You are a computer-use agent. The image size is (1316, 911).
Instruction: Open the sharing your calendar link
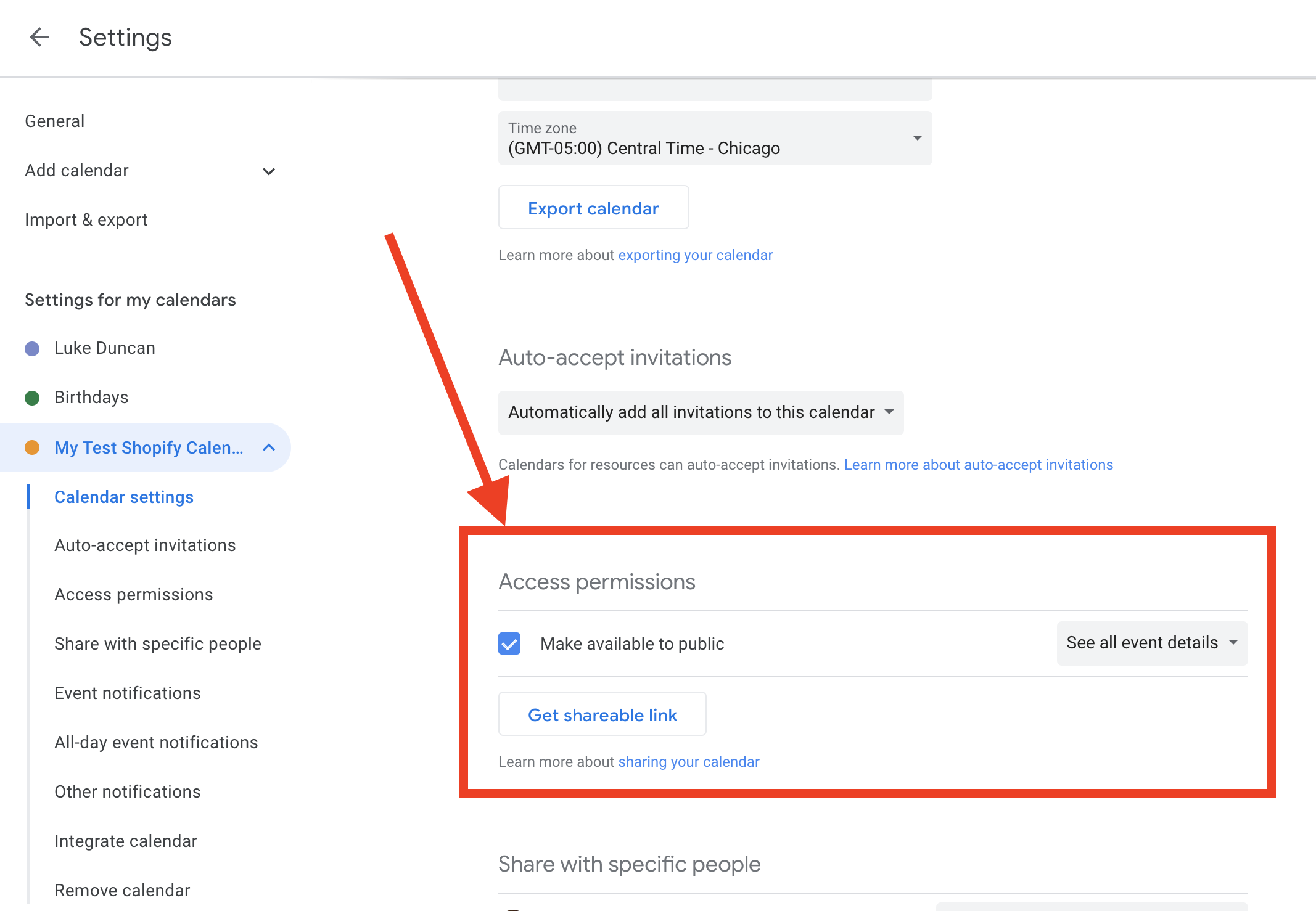688,762
